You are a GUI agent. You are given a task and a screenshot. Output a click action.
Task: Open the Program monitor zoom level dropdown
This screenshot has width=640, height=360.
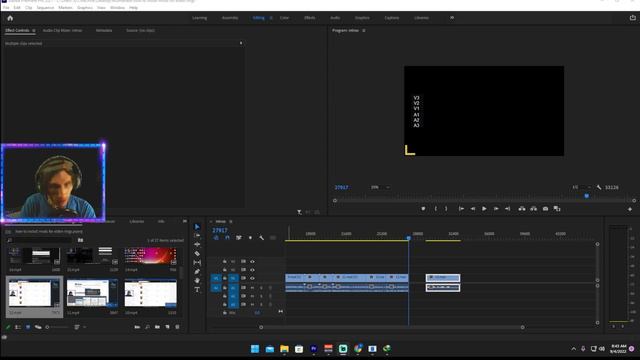380,187
